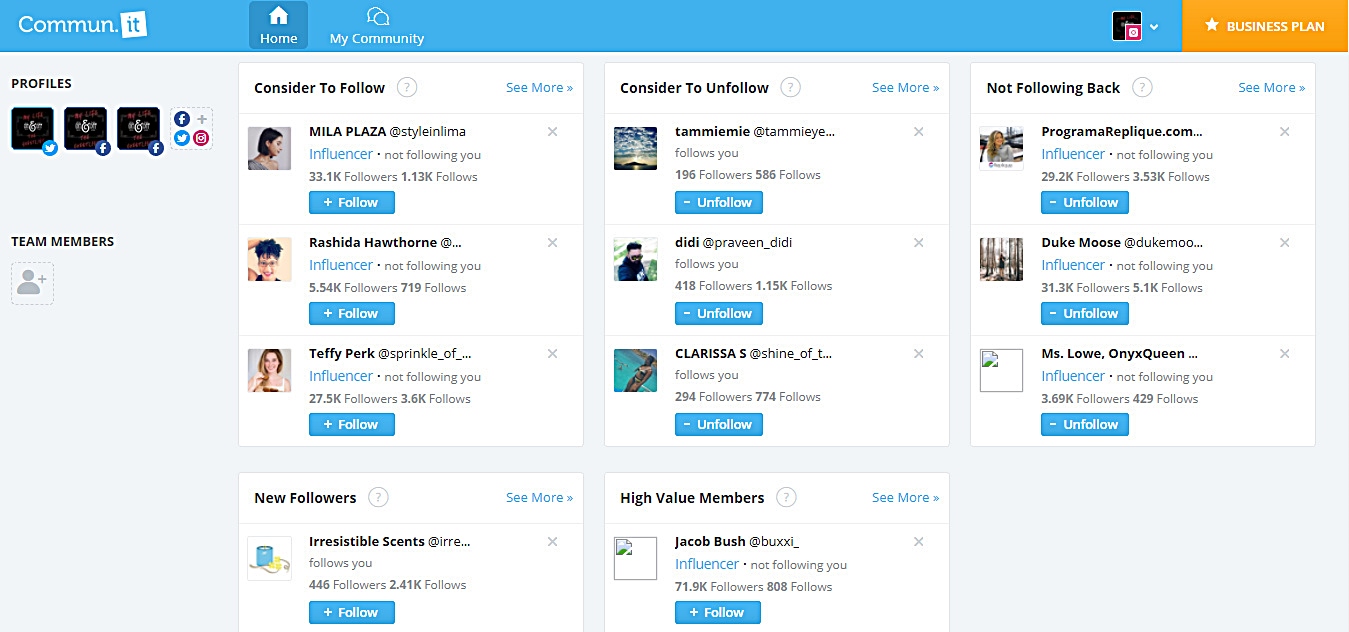
Task: Open the first Facebook profile account
Action: pyautogui.click(x=85, y=128)
